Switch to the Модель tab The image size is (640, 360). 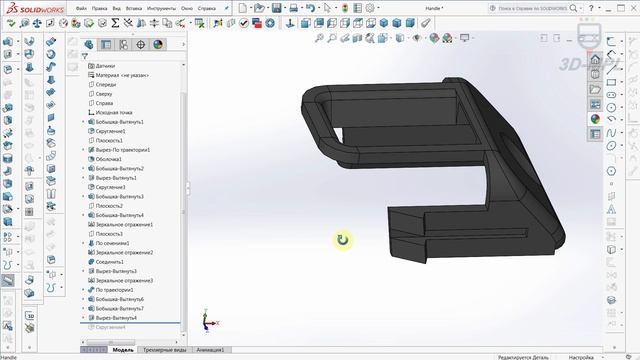pos(123,350)
